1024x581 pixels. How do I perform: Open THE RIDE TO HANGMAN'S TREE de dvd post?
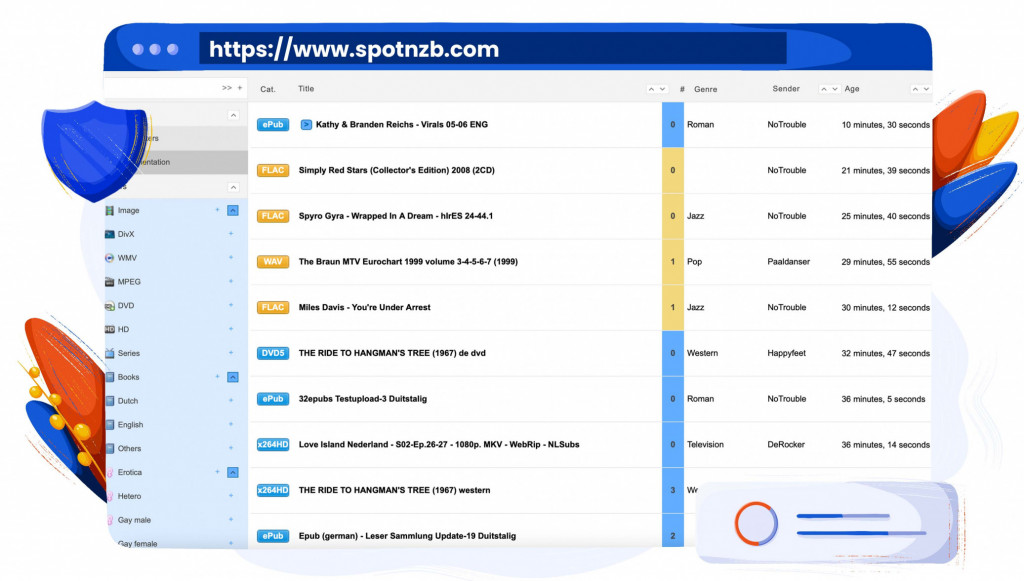(x=392, y=353)
